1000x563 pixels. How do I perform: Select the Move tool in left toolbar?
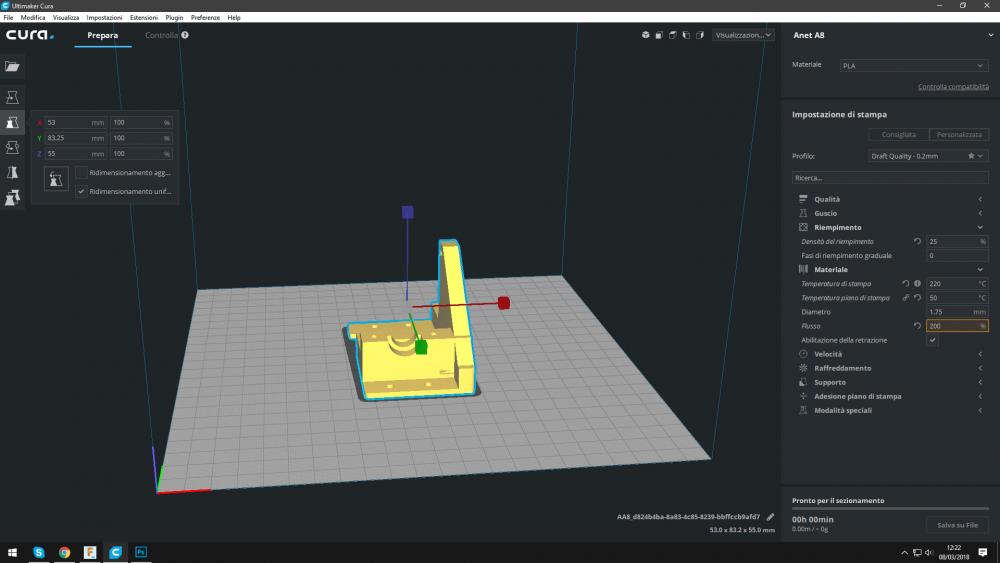click(12, 97)
